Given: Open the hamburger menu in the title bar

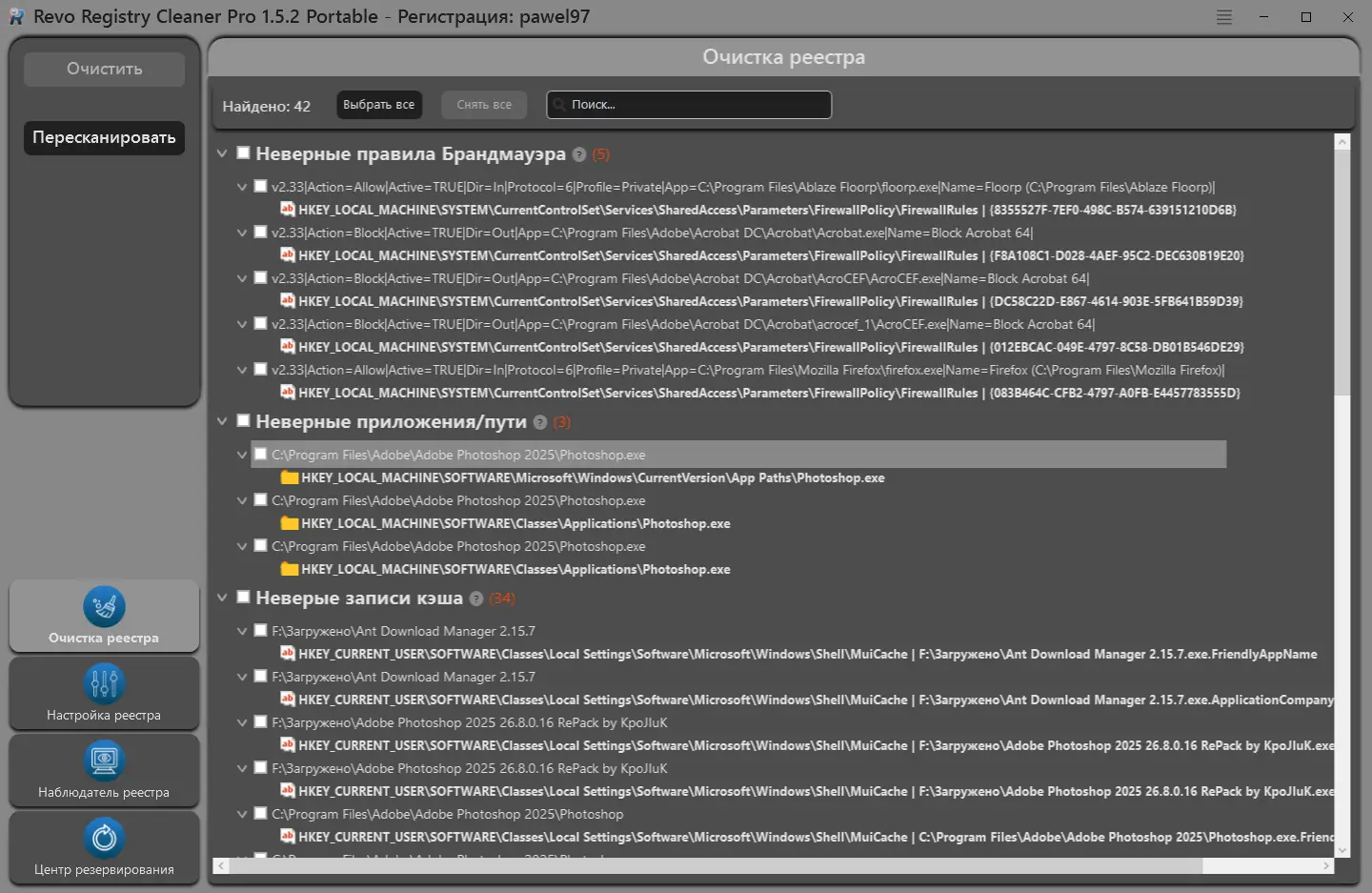Looking at the screenshot, I should coord(1224,17).
